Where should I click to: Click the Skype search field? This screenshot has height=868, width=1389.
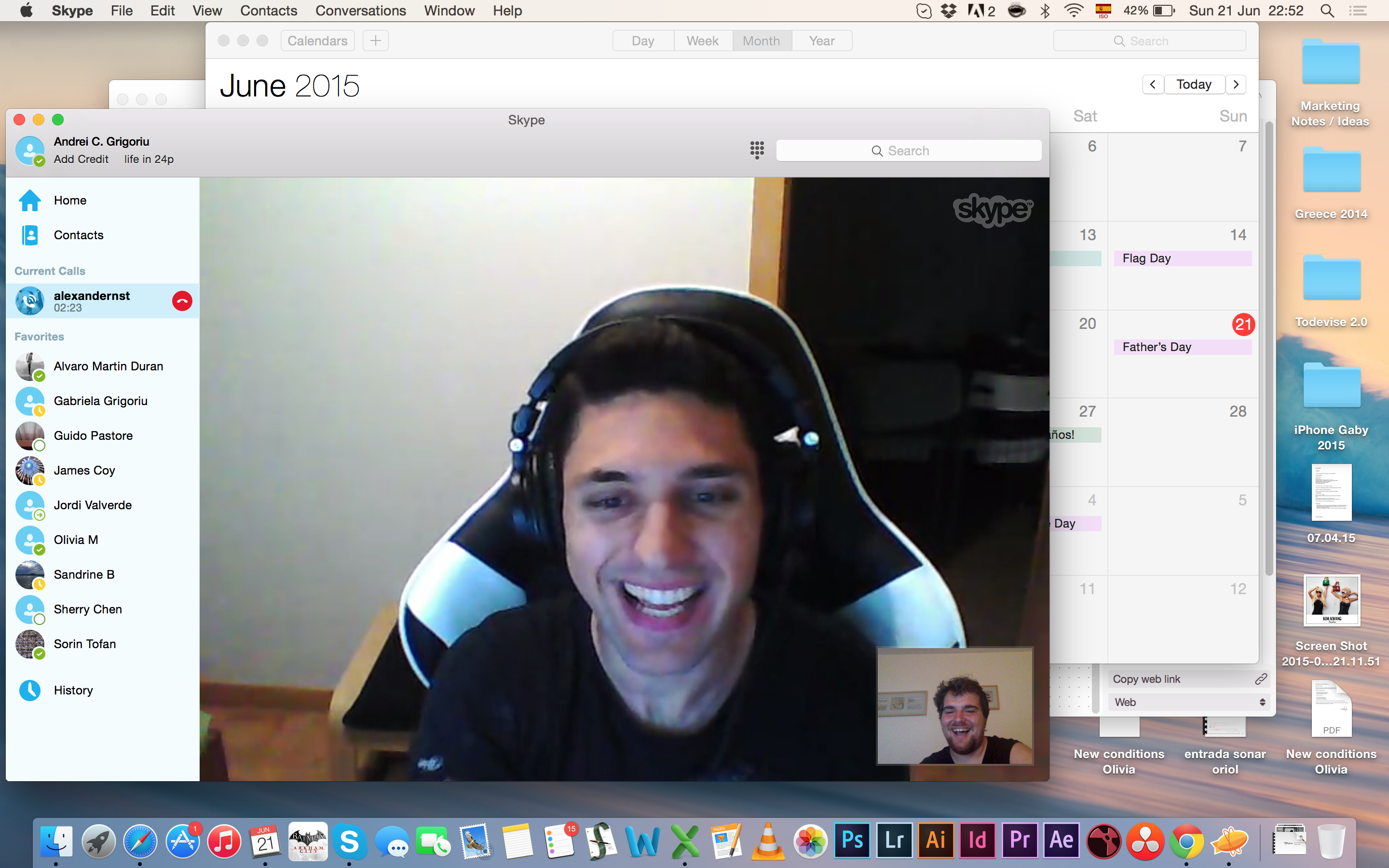tap(909, 150)
